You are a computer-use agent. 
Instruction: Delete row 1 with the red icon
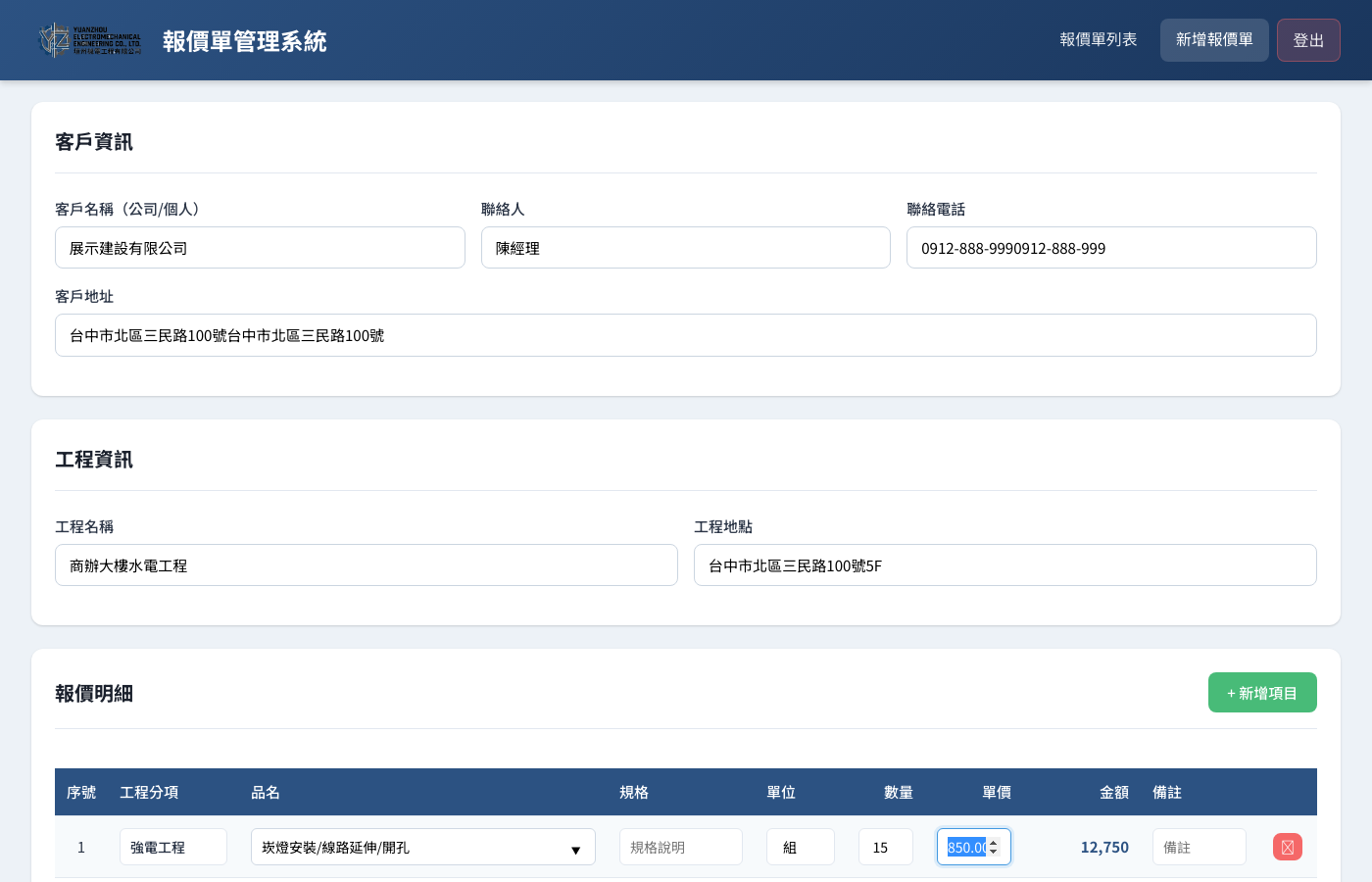(x=1287, y=847)
